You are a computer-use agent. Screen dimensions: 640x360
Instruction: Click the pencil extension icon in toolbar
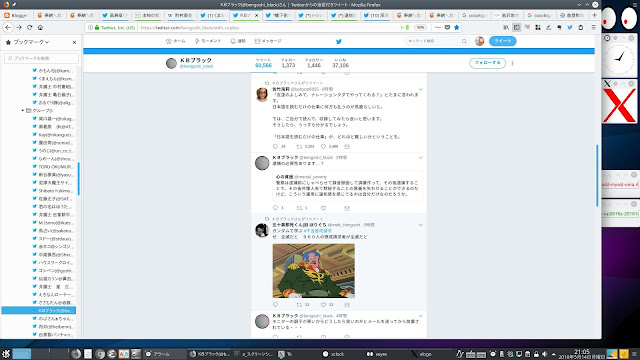pos(549,27)
